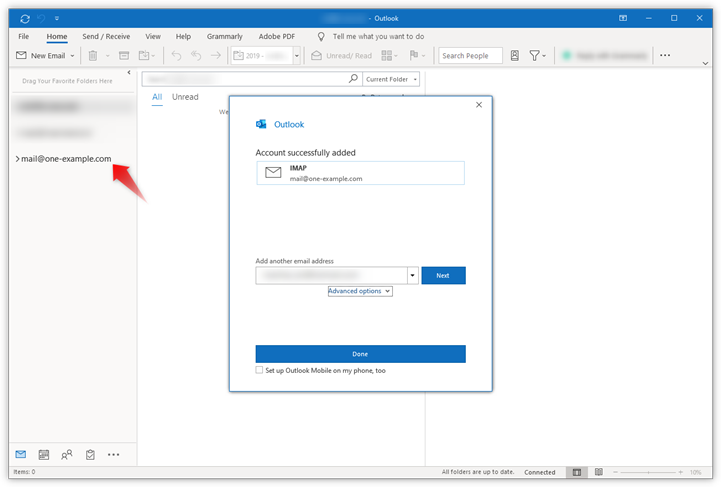The width and height of the screenshot is (721, 487).
Task: Click the Done button
Action: (360, 354)
